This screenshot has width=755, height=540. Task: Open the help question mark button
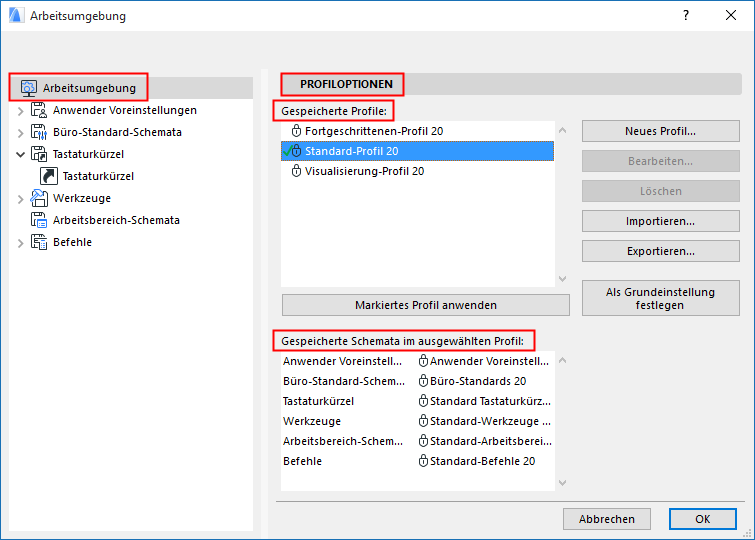685,16
